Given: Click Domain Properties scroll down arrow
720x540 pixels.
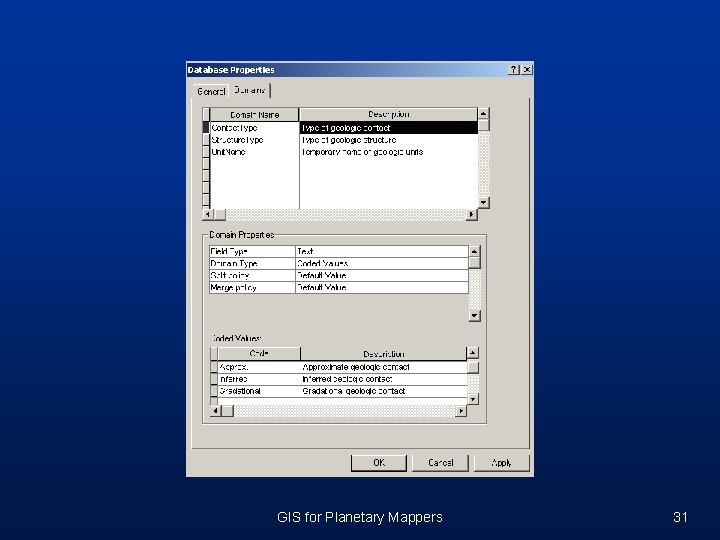Looking at the screenshot, I should pos(474,315).
